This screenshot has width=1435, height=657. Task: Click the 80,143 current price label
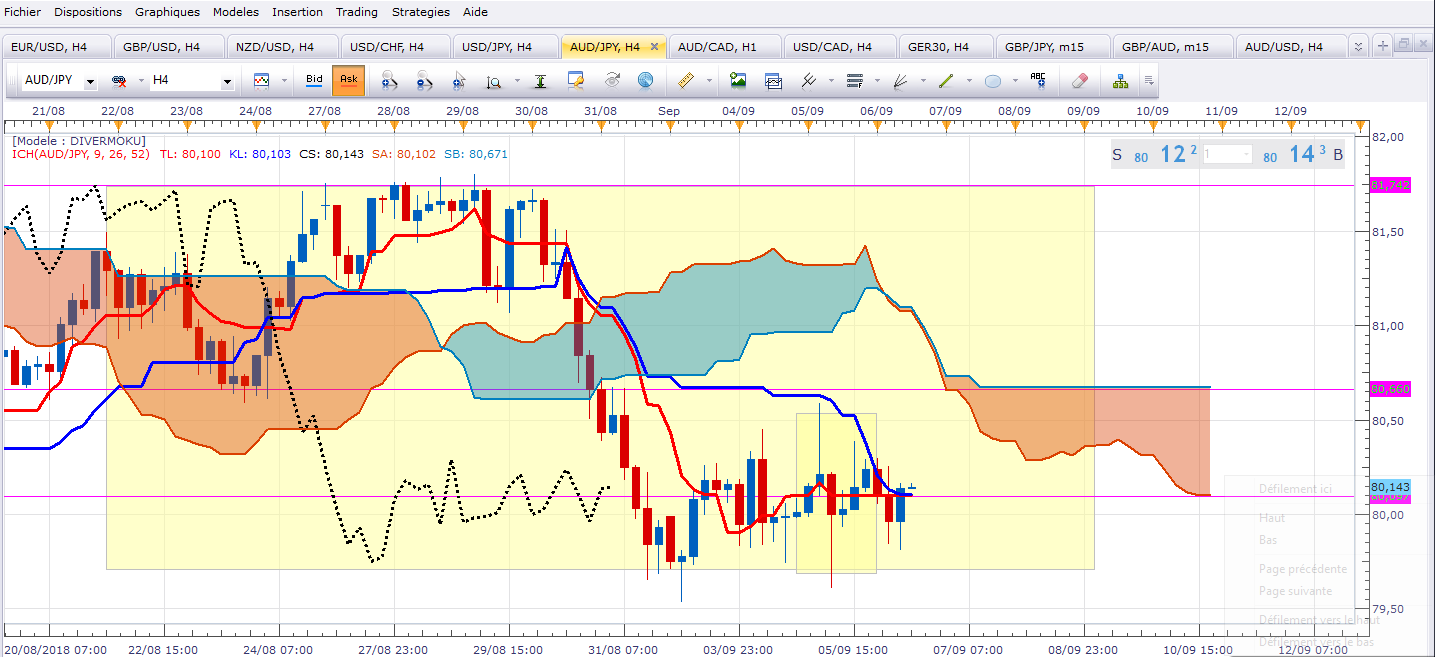(1390, 486)
